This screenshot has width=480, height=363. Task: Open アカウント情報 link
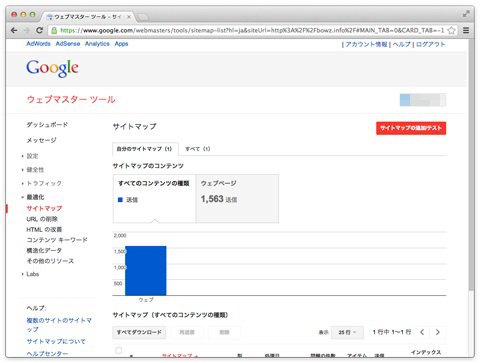click(x=366, y=44)
